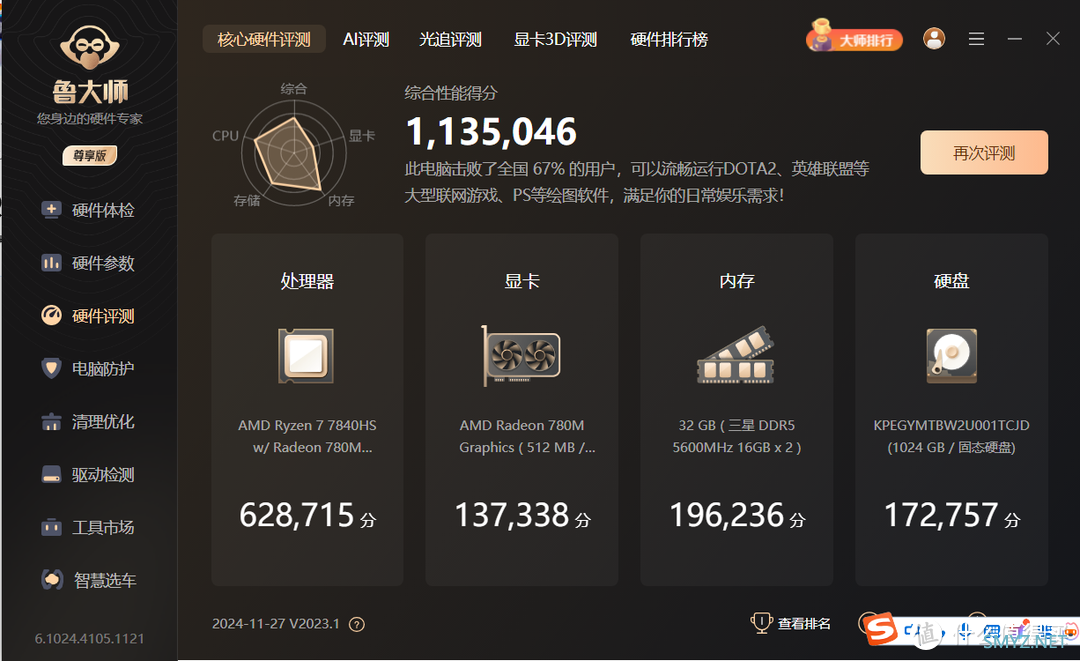Click the graphics score 137,338
This screenshot has width=1080, height=661.
[x=512, y=515]
